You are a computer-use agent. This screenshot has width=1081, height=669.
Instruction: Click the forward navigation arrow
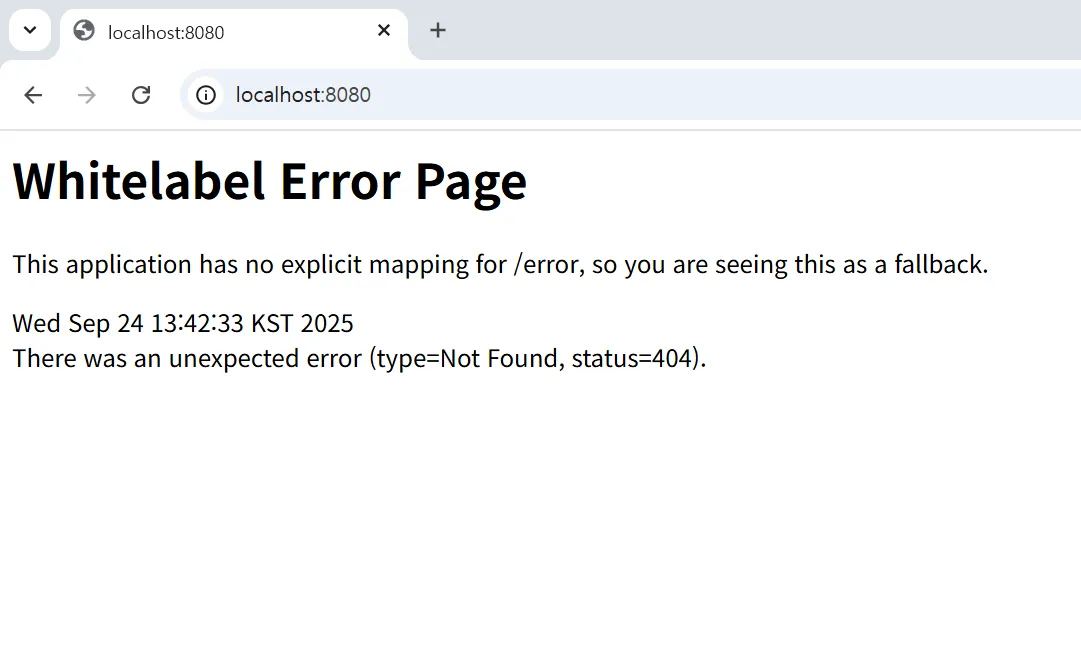pos(87,94)
